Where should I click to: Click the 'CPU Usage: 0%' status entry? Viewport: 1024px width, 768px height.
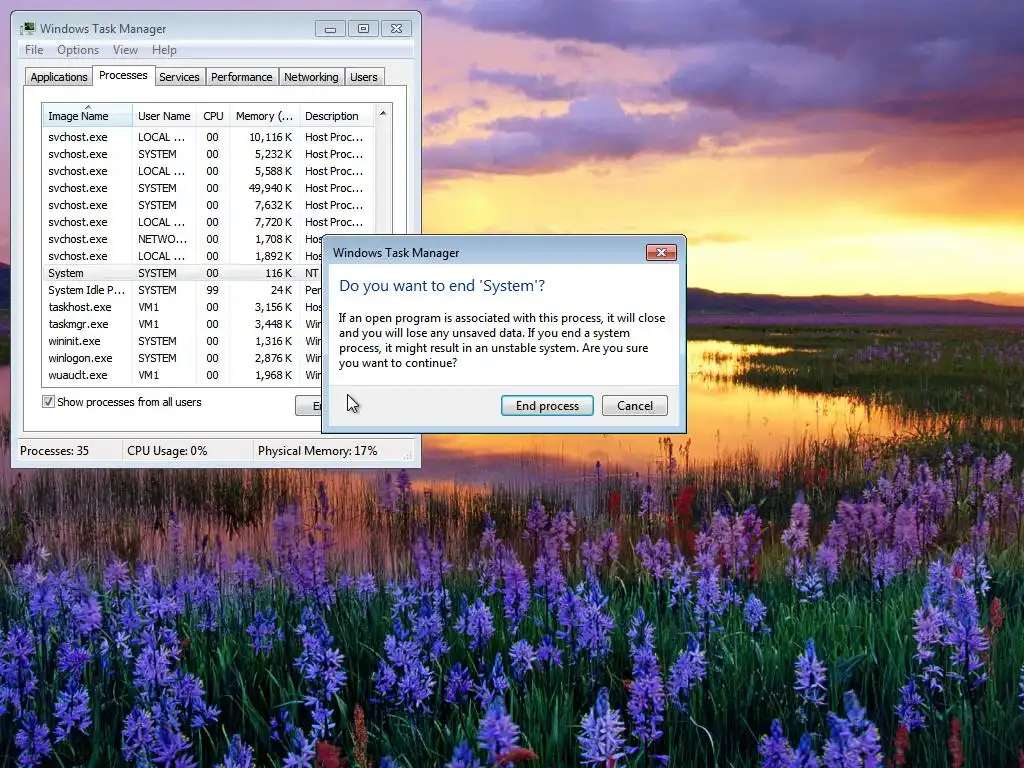tap(167, 451)
